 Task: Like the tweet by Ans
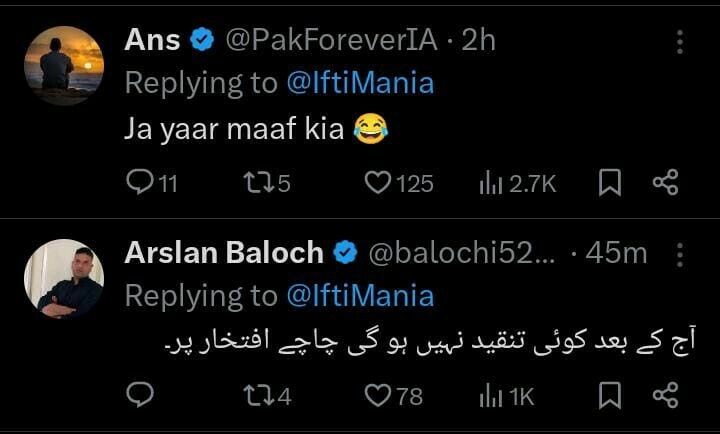(377, 182)
